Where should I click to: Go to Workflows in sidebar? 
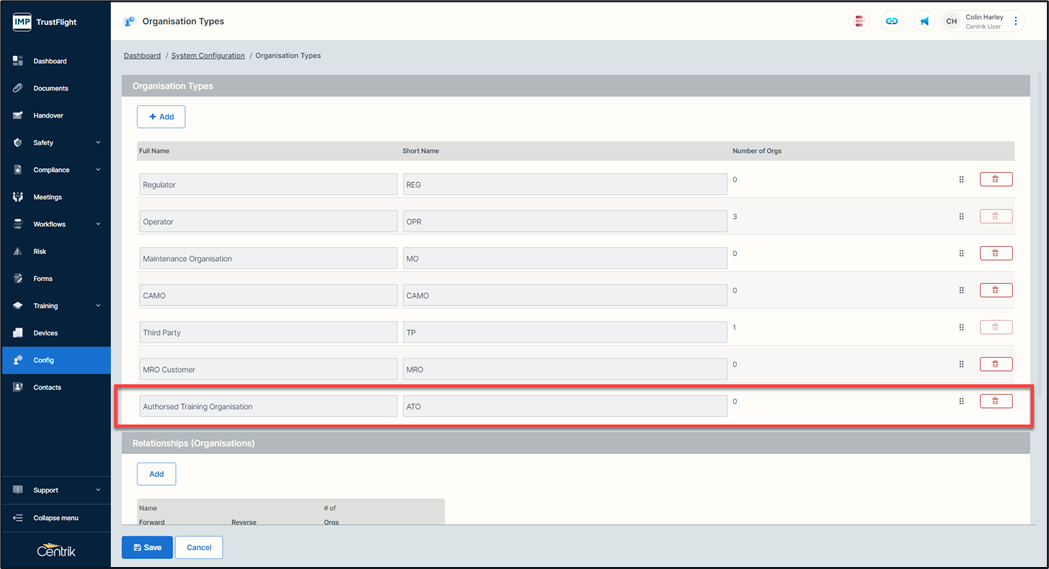[50, 224]
